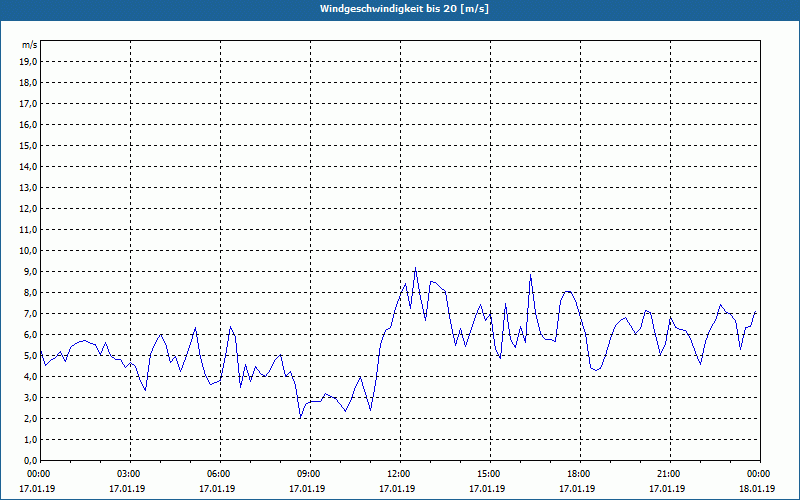Screen dimensions: 800x500
Task: Click the "16,0" y-axis label
Action: point(28,124)
